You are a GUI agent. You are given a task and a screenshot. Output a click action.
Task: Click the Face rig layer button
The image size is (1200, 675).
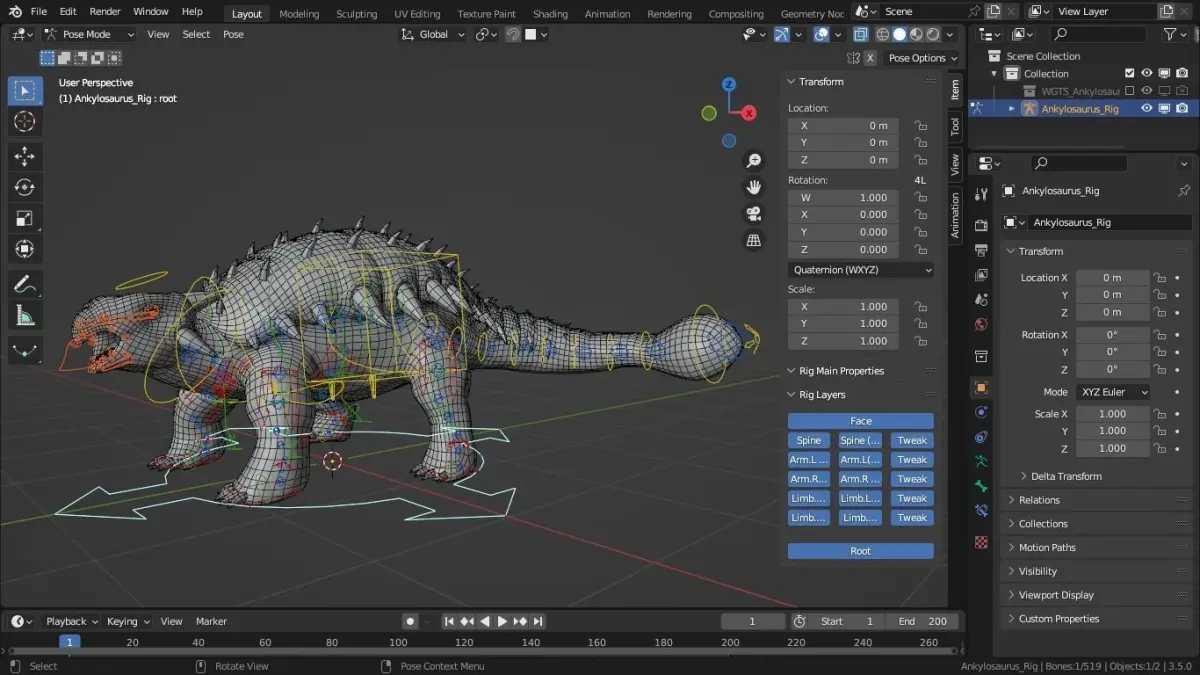click(860, 421)
